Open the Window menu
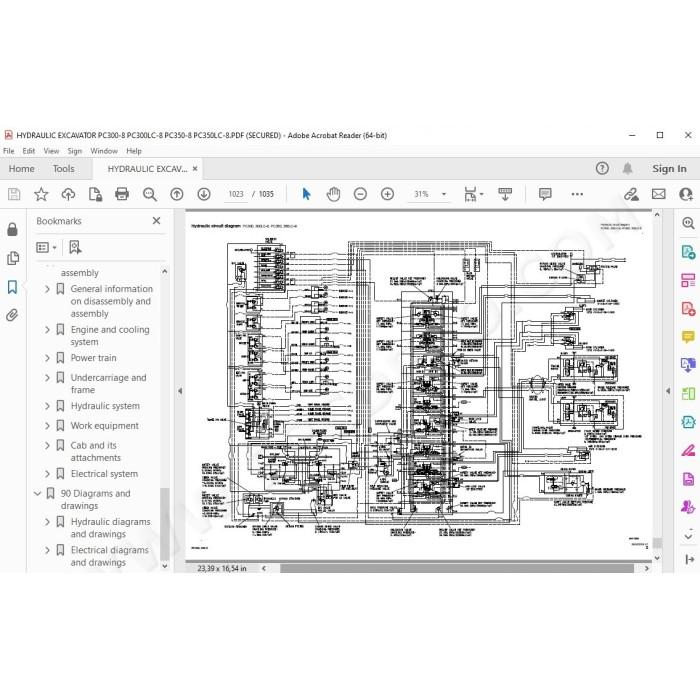 (104, 151)
